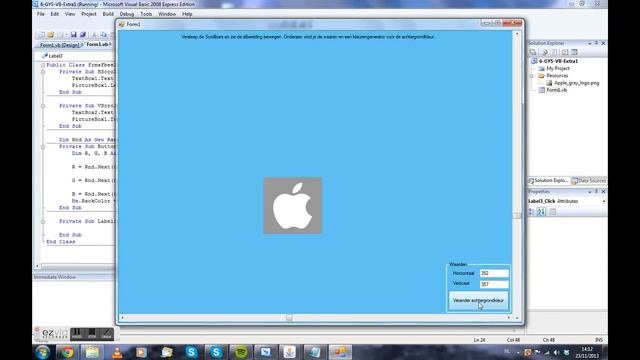Click Show All Files icon in Solution Explorer
Image resolution: width=640 pixels, height=360 pixels.
[x=544, y=52]
